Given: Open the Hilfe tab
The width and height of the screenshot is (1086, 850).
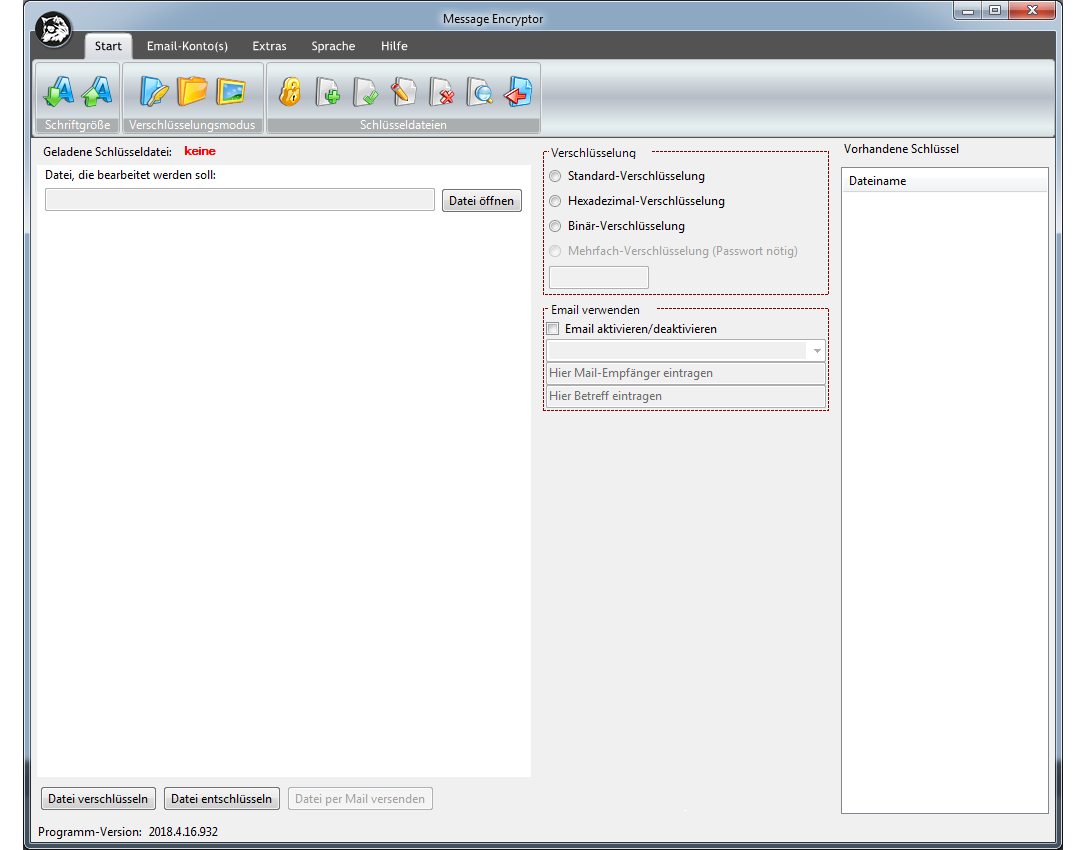Looking at the screenshot, I should point(394,46).
